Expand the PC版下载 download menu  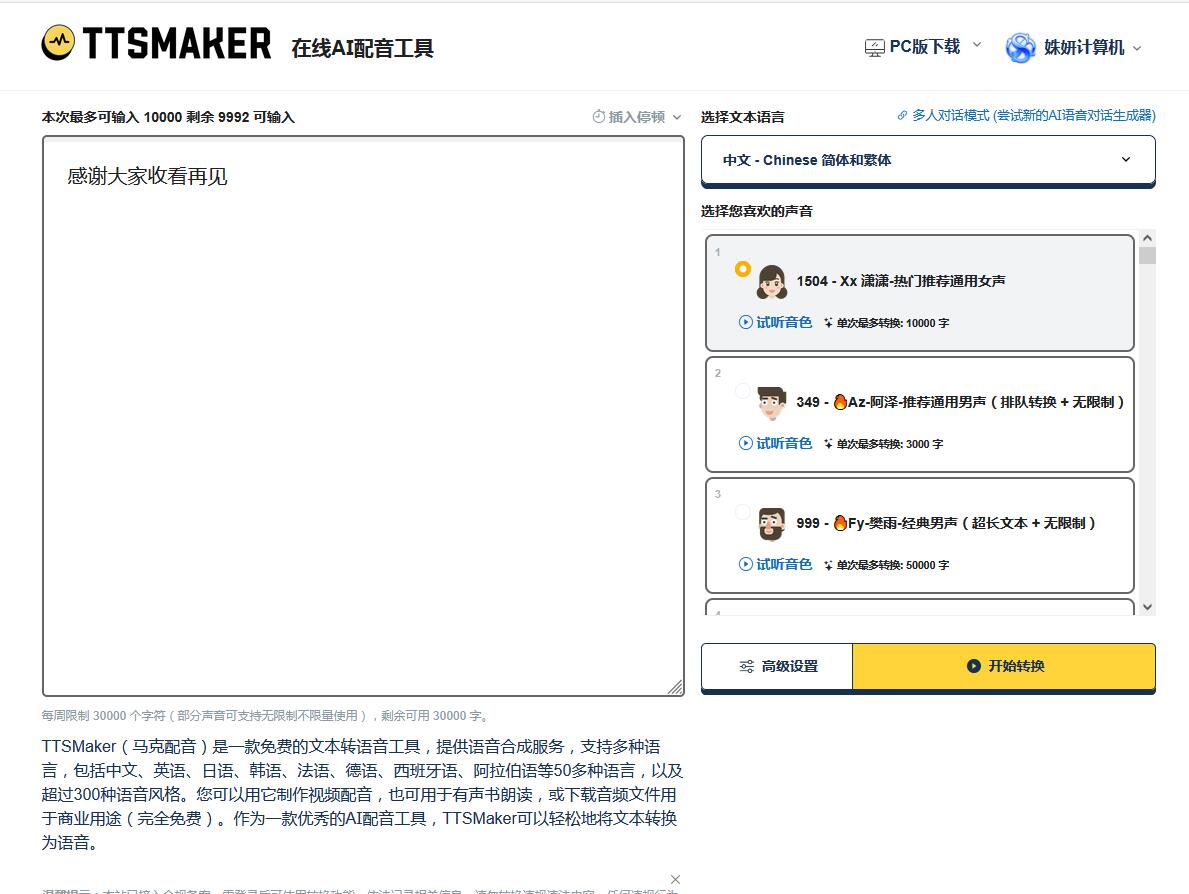(x=925, y=47)
